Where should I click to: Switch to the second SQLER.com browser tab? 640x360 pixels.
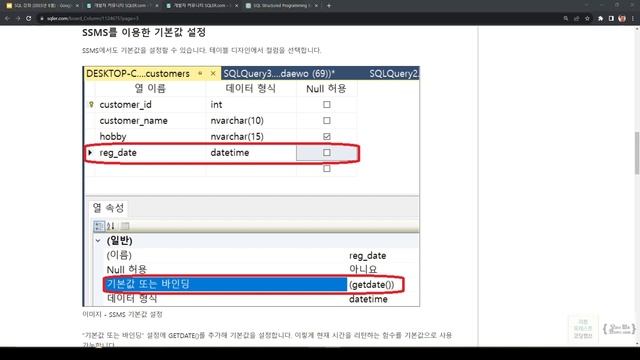122,6
